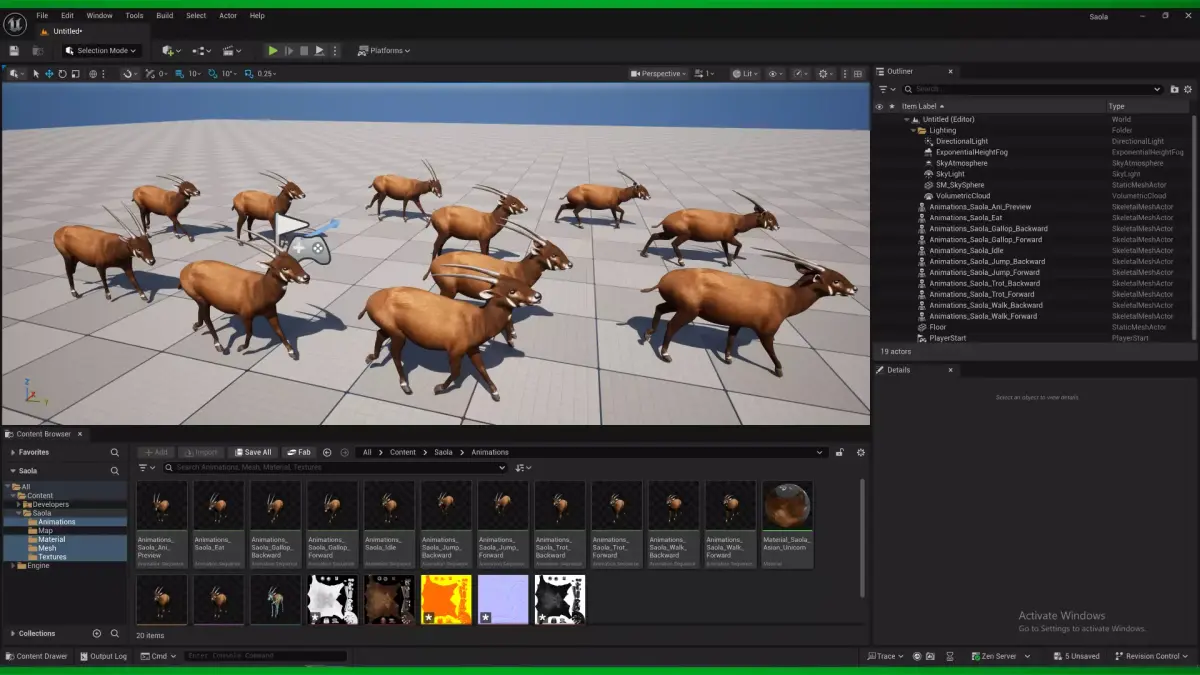The height and width of the screenshot is (675, 1200).
Task: Click the Save All button
Action: pyautogui.click(x=252, y=453)
